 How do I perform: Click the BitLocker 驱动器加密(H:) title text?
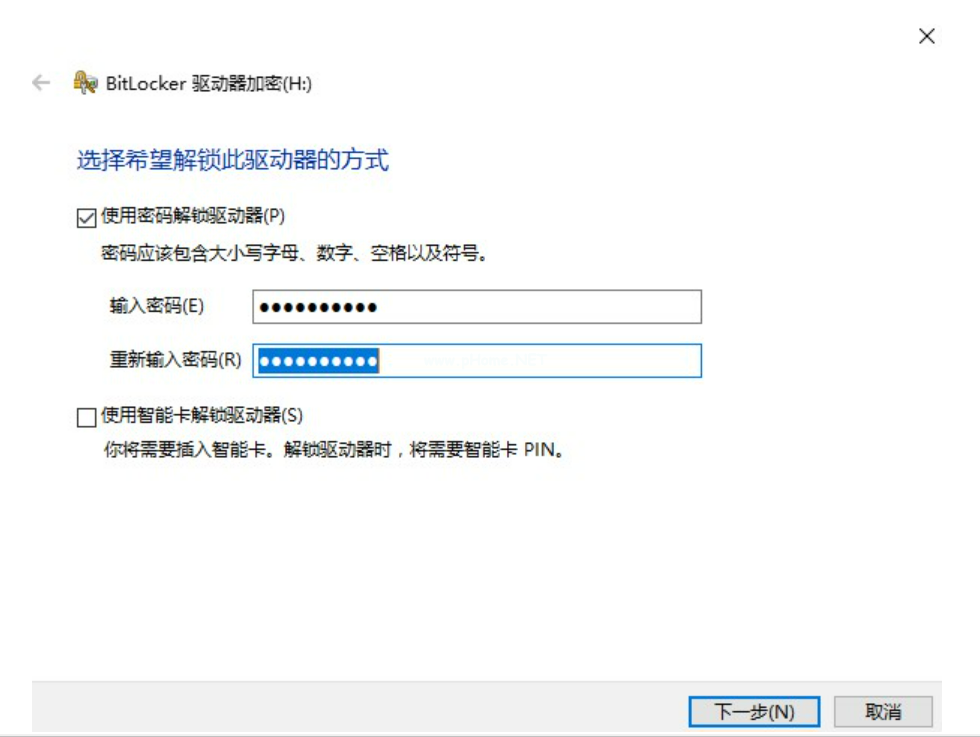[x=209, y=83]
